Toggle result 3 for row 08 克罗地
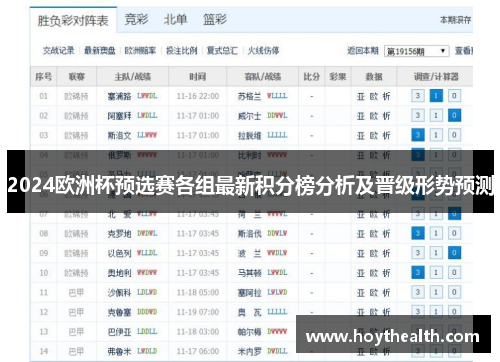Screen dimensions: 500x362 pos(418,233)
